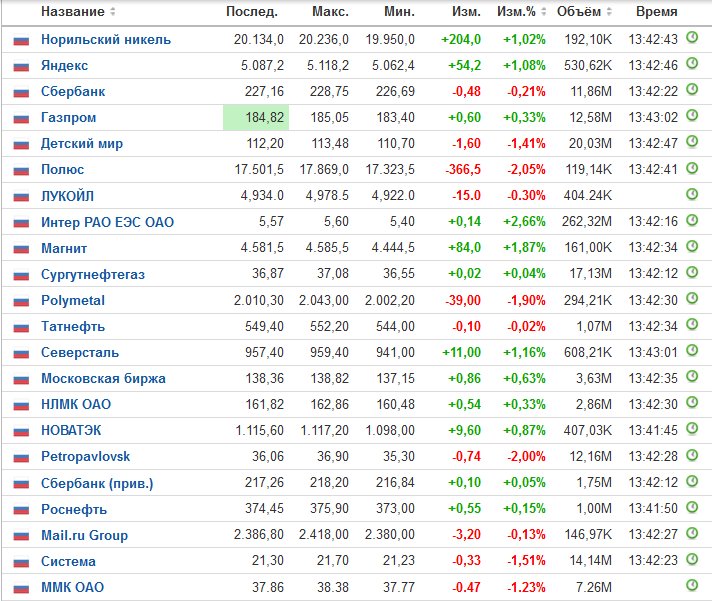Viewport: 712px width, 601px height.
Task: Click clock icon in Сбербанк row
Action: 692,89
